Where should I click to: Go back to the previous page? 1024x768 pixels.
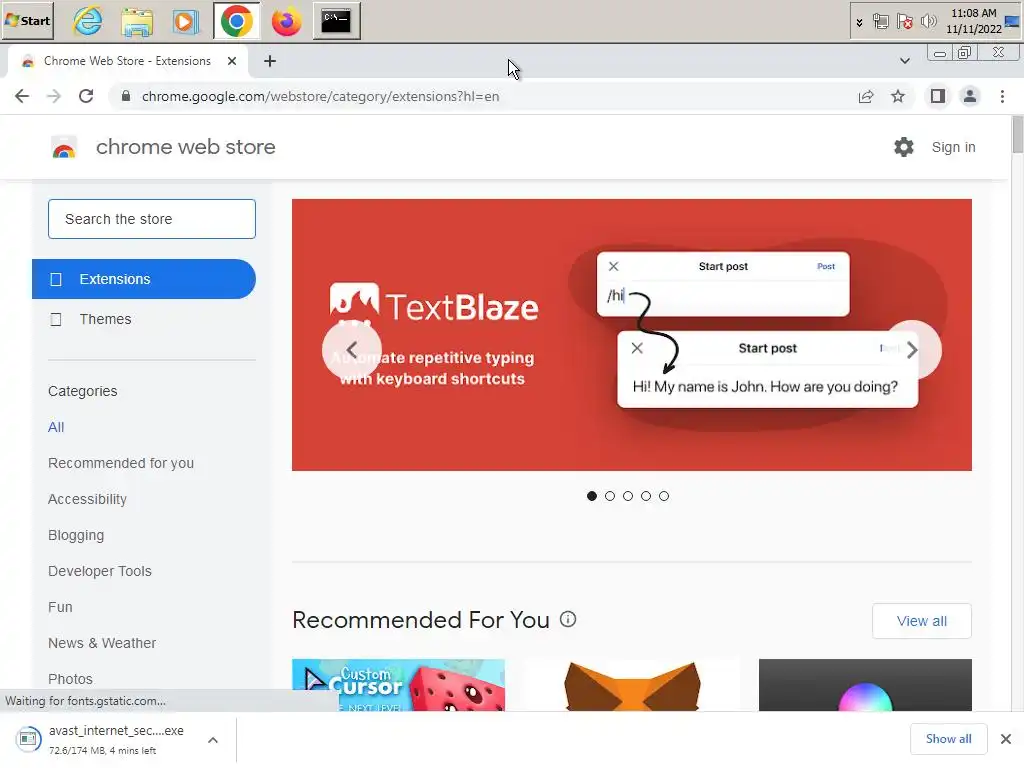22,97
